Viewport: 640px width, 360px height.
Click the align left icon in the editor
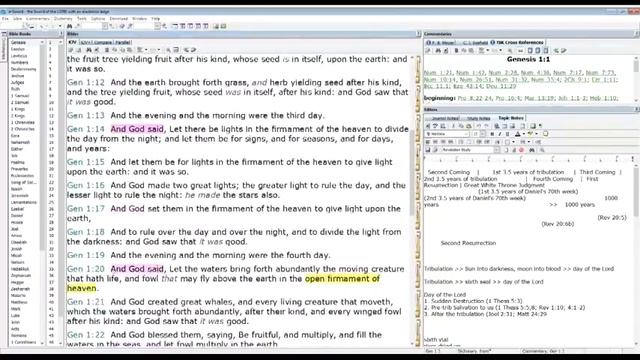pyautogui.click(x=428, y=142)
